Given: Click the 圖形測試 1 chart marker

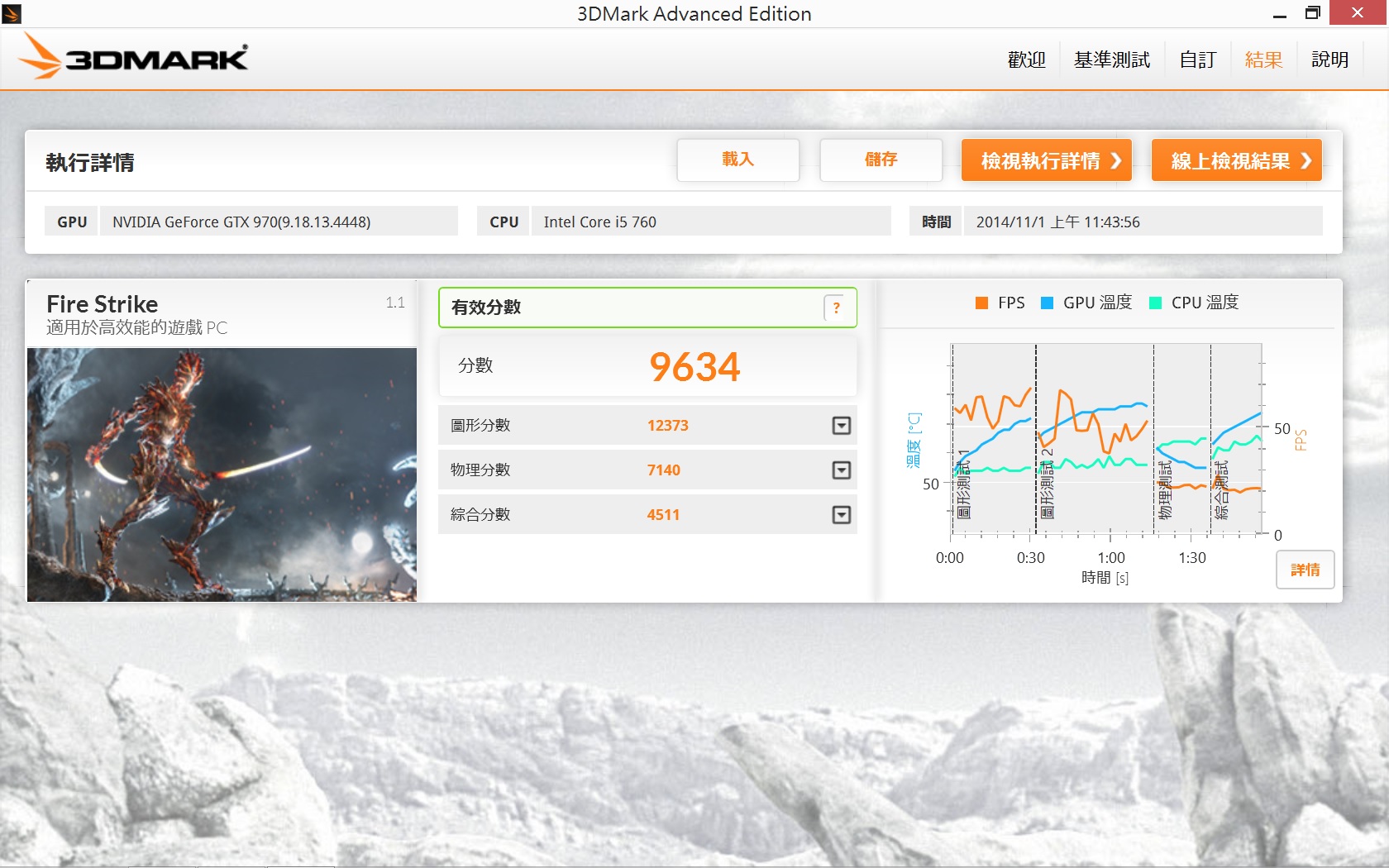Looking at the screenshot, I should pos(963,484).
